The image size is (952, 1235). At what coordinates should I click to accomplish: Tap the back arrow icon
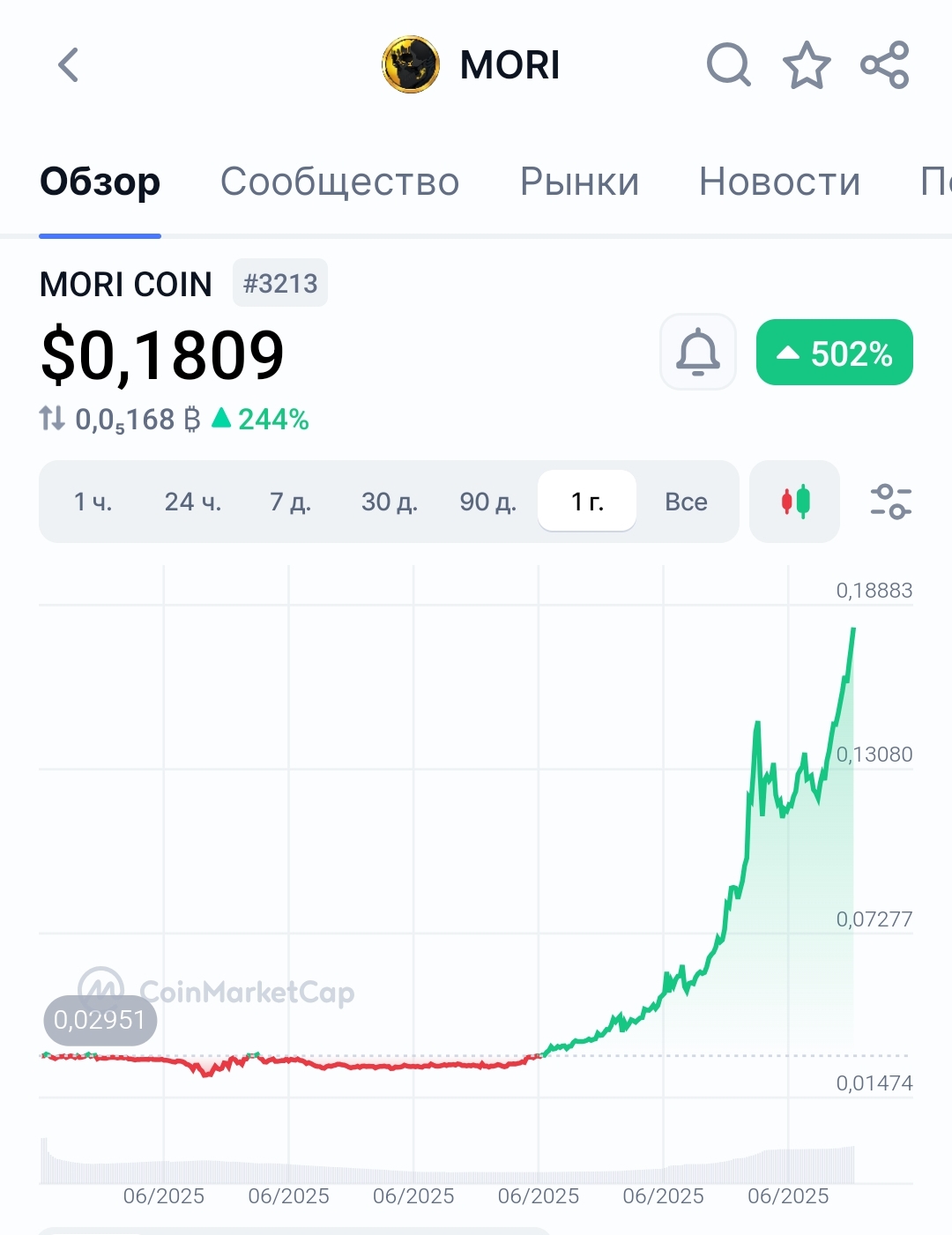point(68,65)
